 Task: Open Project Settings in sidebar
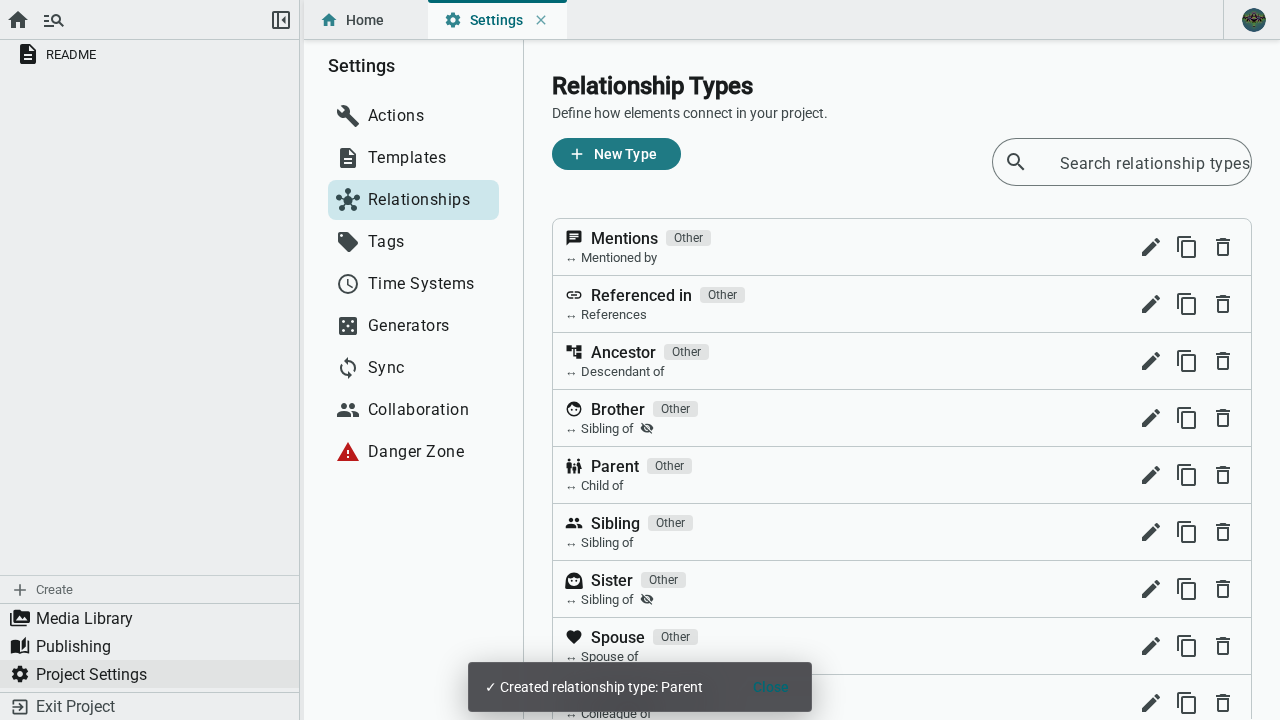pyautogui.click(x=150, y=674)
